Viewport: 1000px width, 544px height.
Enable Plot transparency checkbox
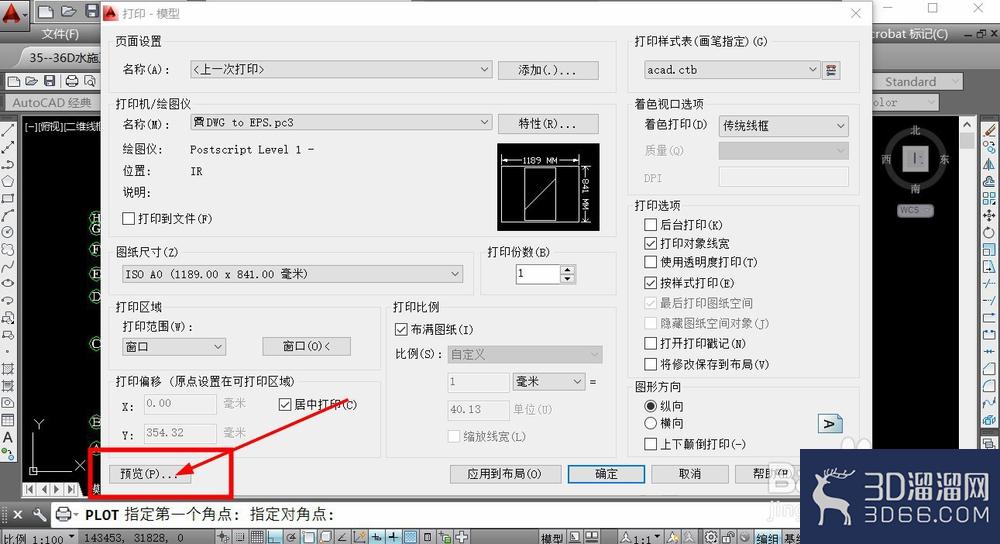651,262
